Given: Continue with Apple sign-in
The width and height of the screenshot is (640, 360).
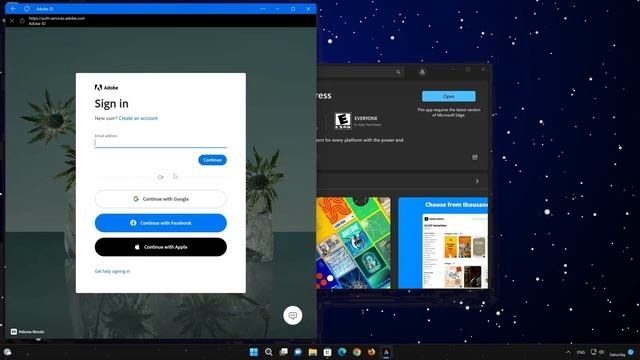Looking at the screenshot, I should tap(160, 247).
